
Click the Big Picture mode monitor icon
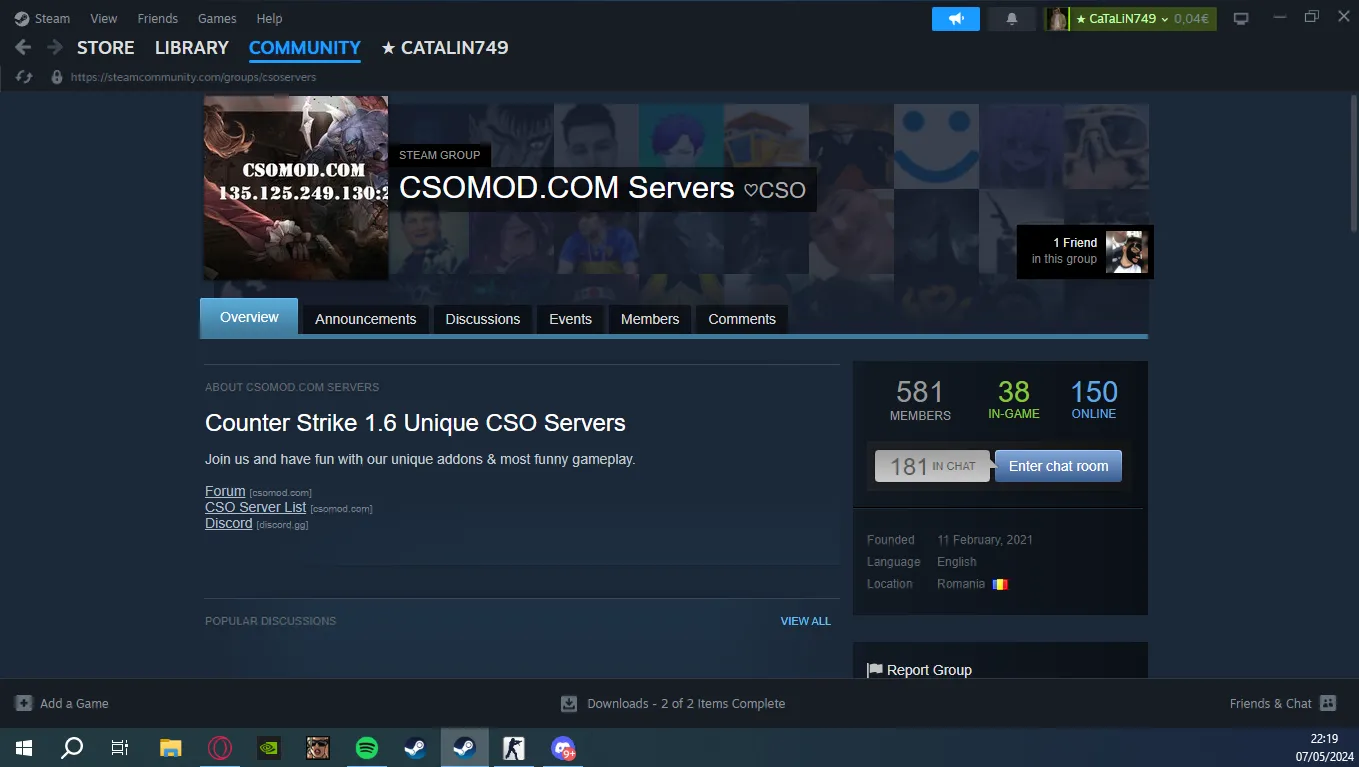[1241, 19]
